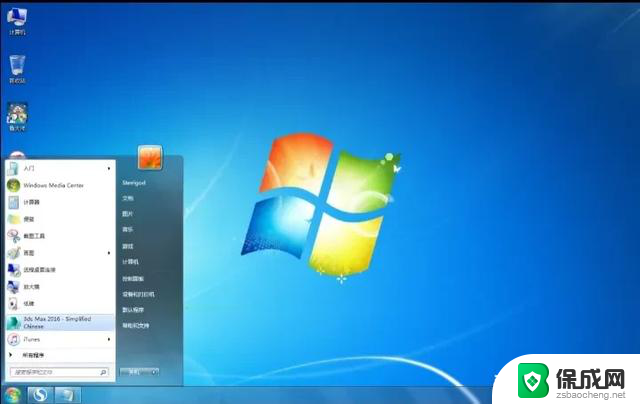Launch Windows Media Center from Start menu

[60, 185]
